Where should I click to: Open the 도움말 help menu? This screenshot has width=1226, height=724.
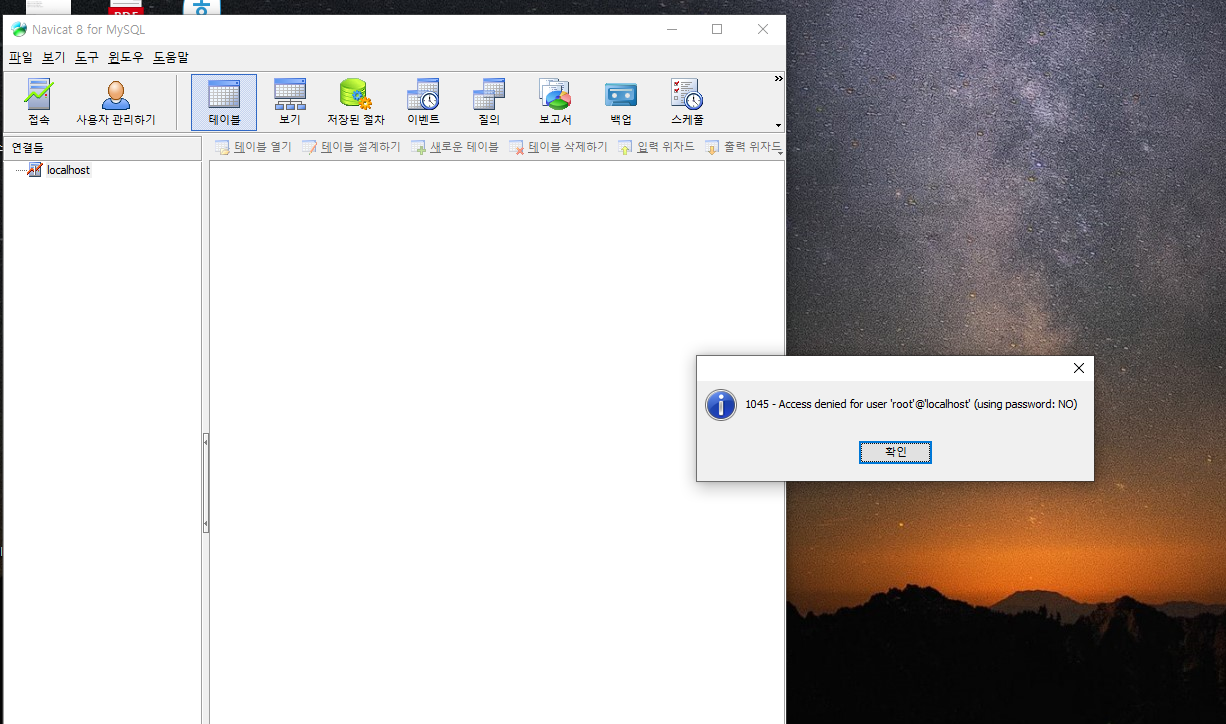[171, 58]
